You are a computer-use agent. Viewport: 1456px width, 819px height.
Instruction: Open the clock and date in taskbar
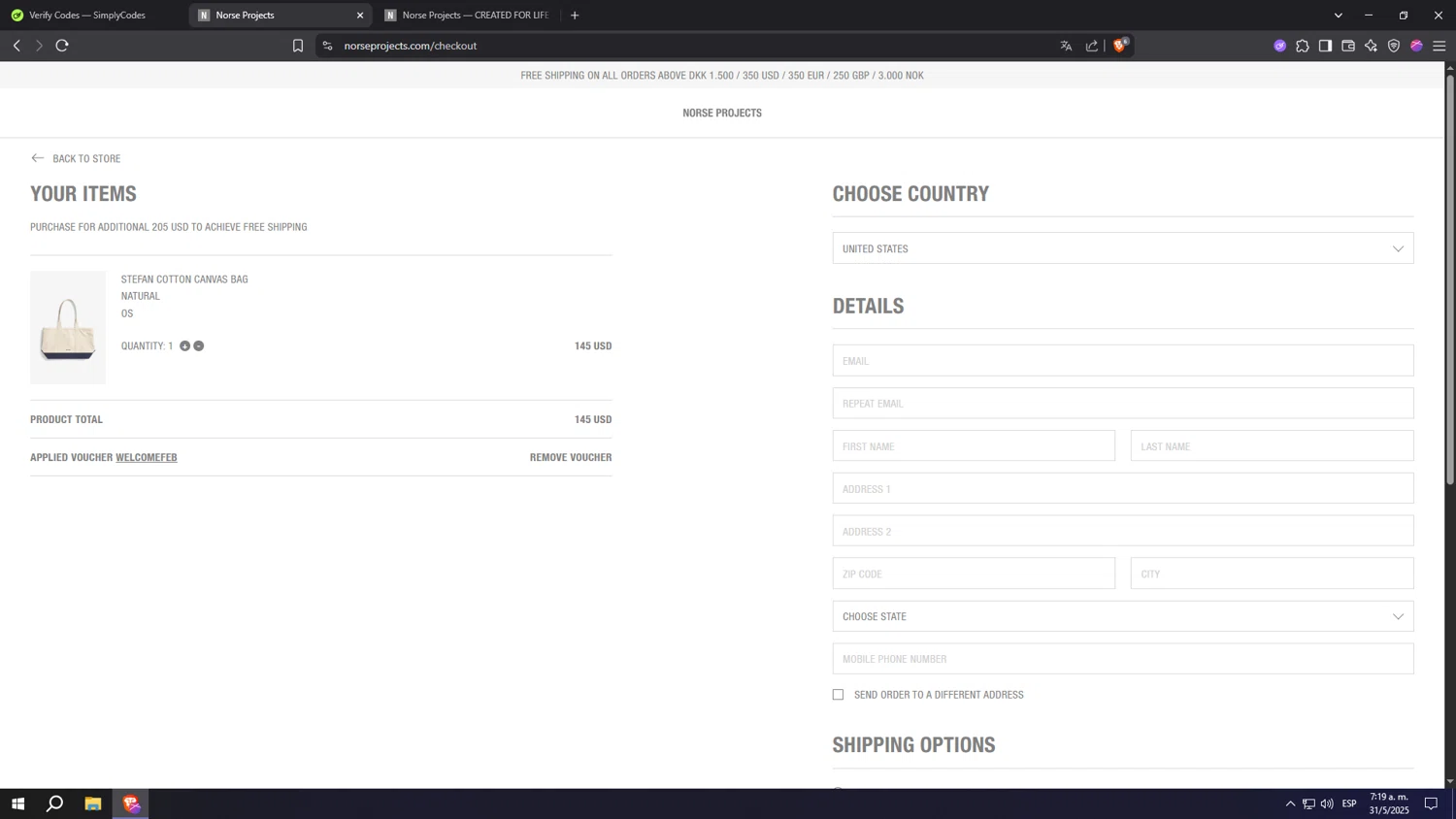[1389, 803]
